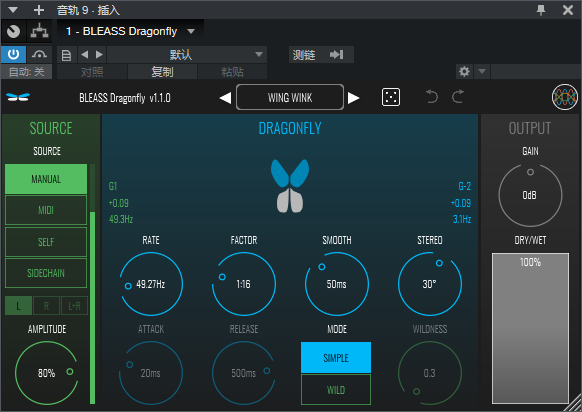The image size is (582, 412).
Task: Click the preset file document icon
Action: point(66,55)
